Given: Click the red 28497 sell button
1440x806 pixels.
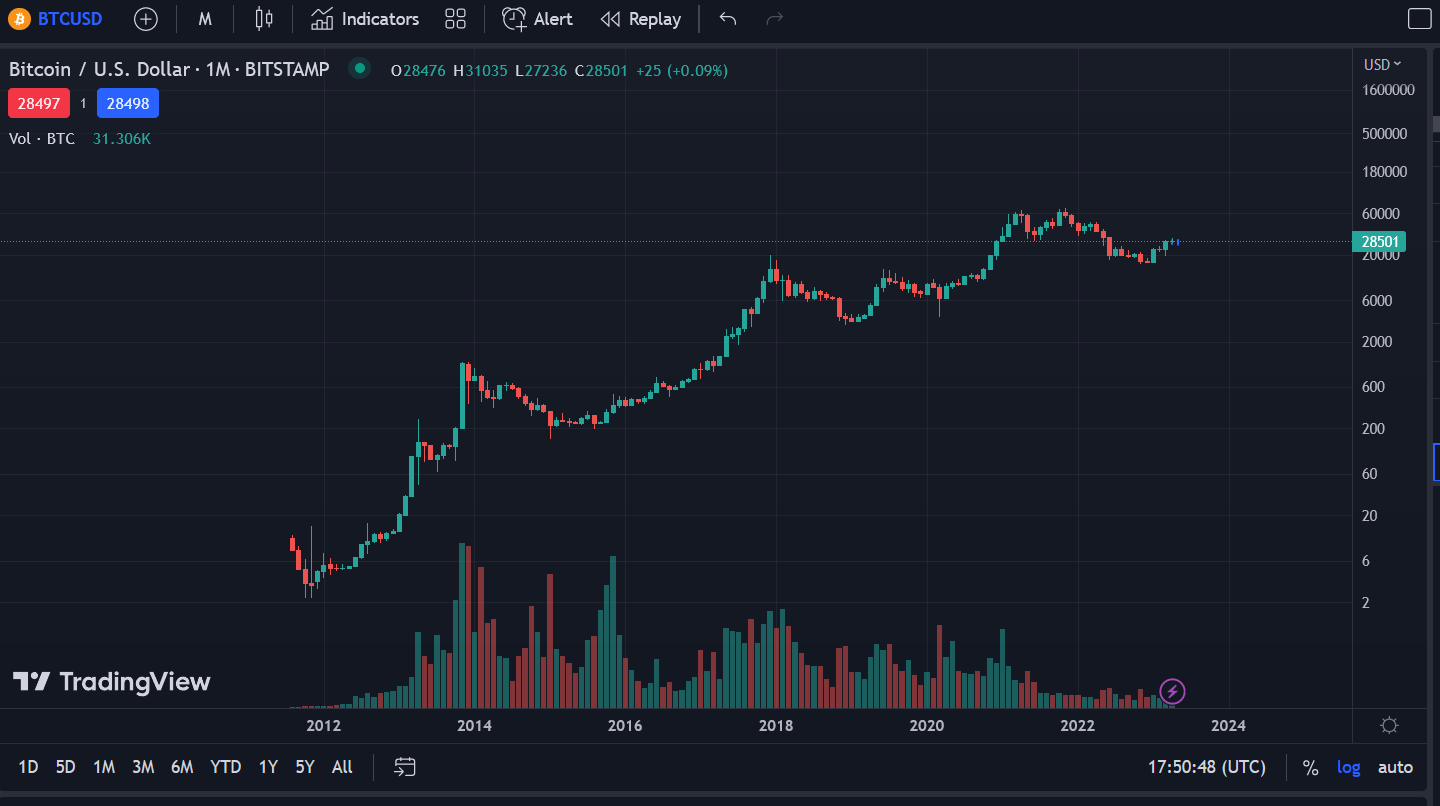Looking at the screenshot, I should pos(39,103).
